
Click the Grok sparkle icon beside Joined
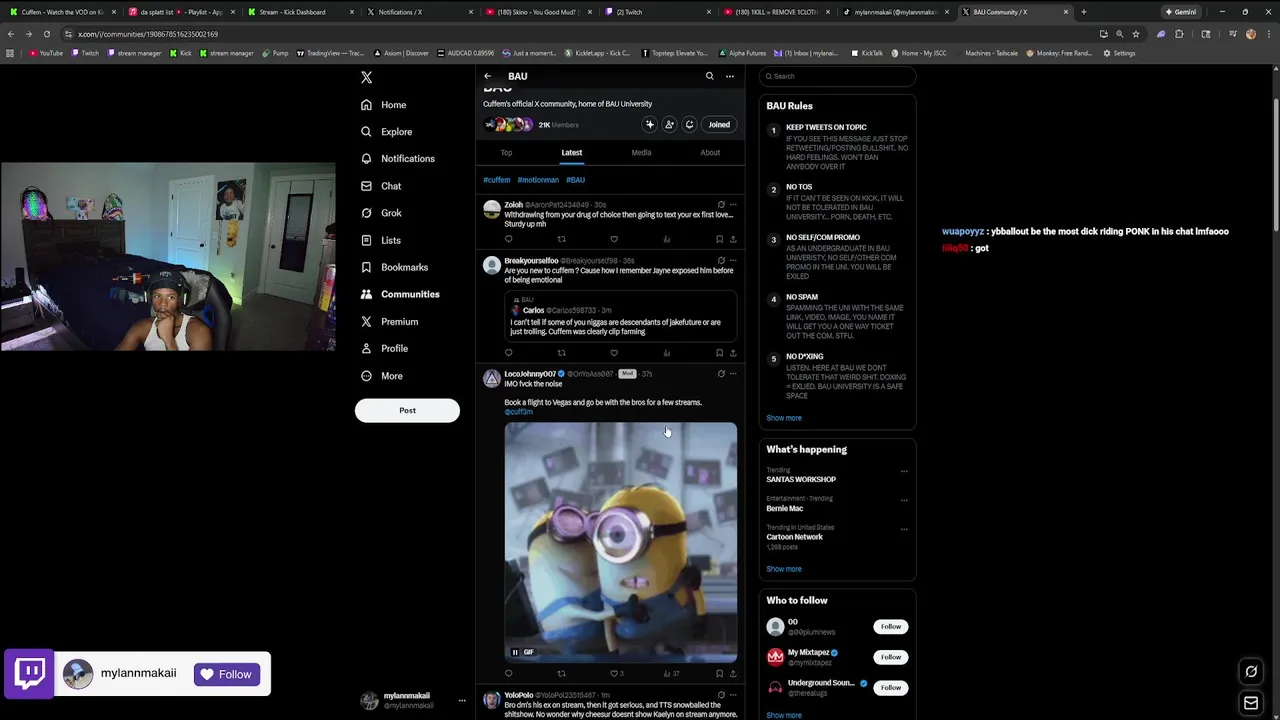pyautogui.click(x=650, y=125)
